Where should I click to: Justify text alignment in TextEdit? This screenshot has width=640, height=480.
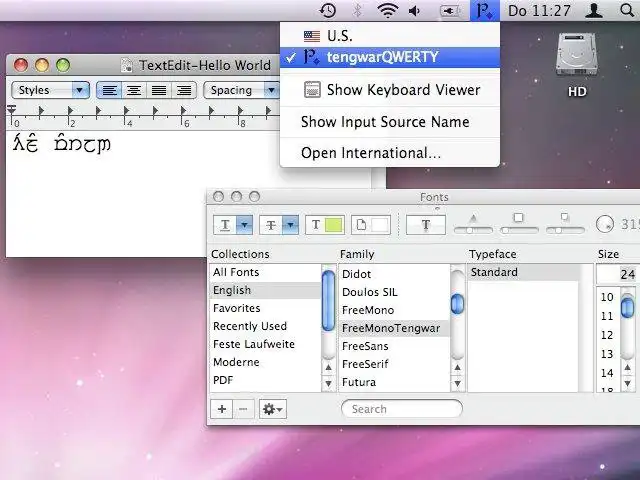[159, 90]
